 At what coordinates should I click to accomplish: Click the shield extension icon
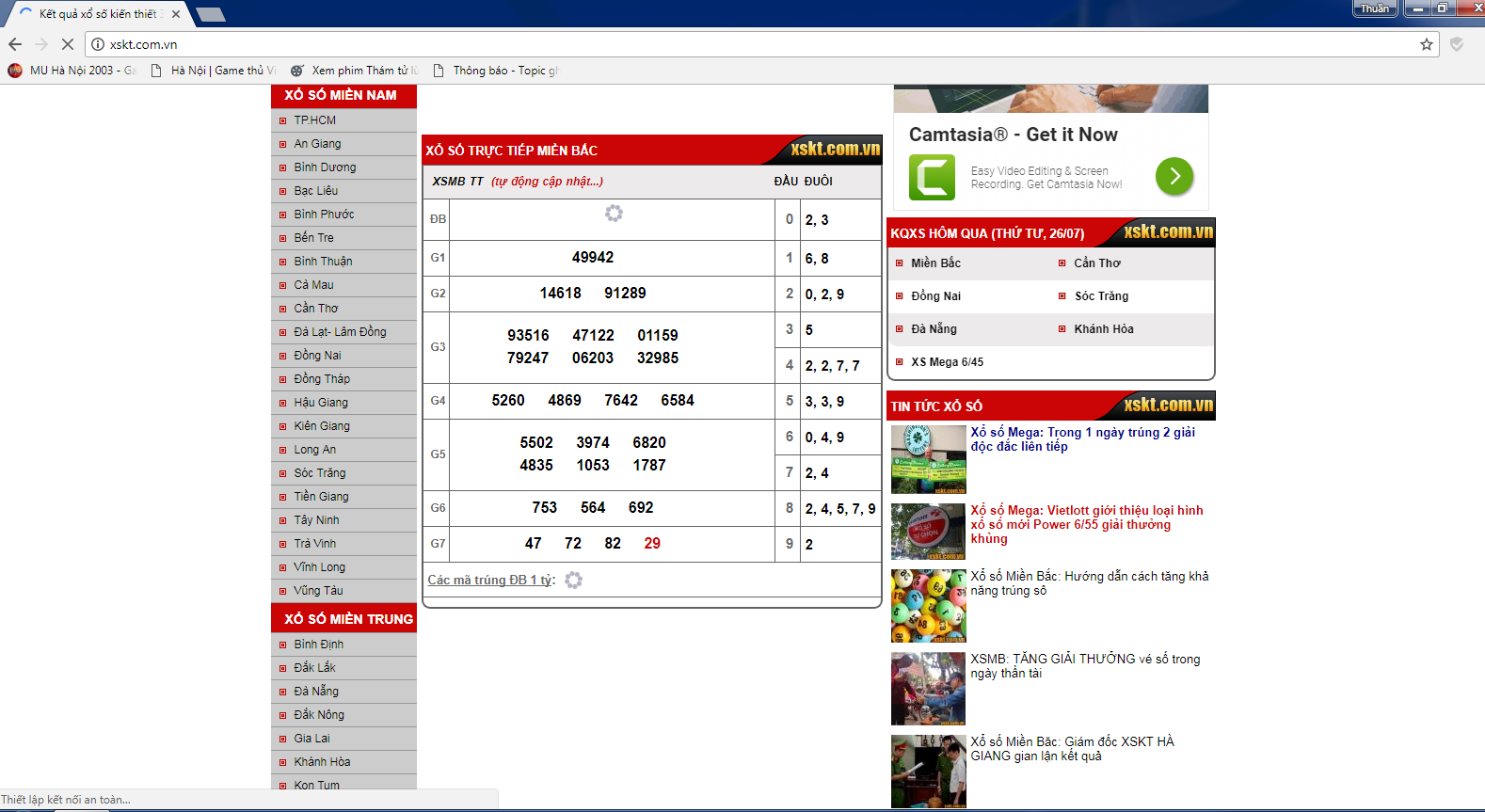point(1456,44)
